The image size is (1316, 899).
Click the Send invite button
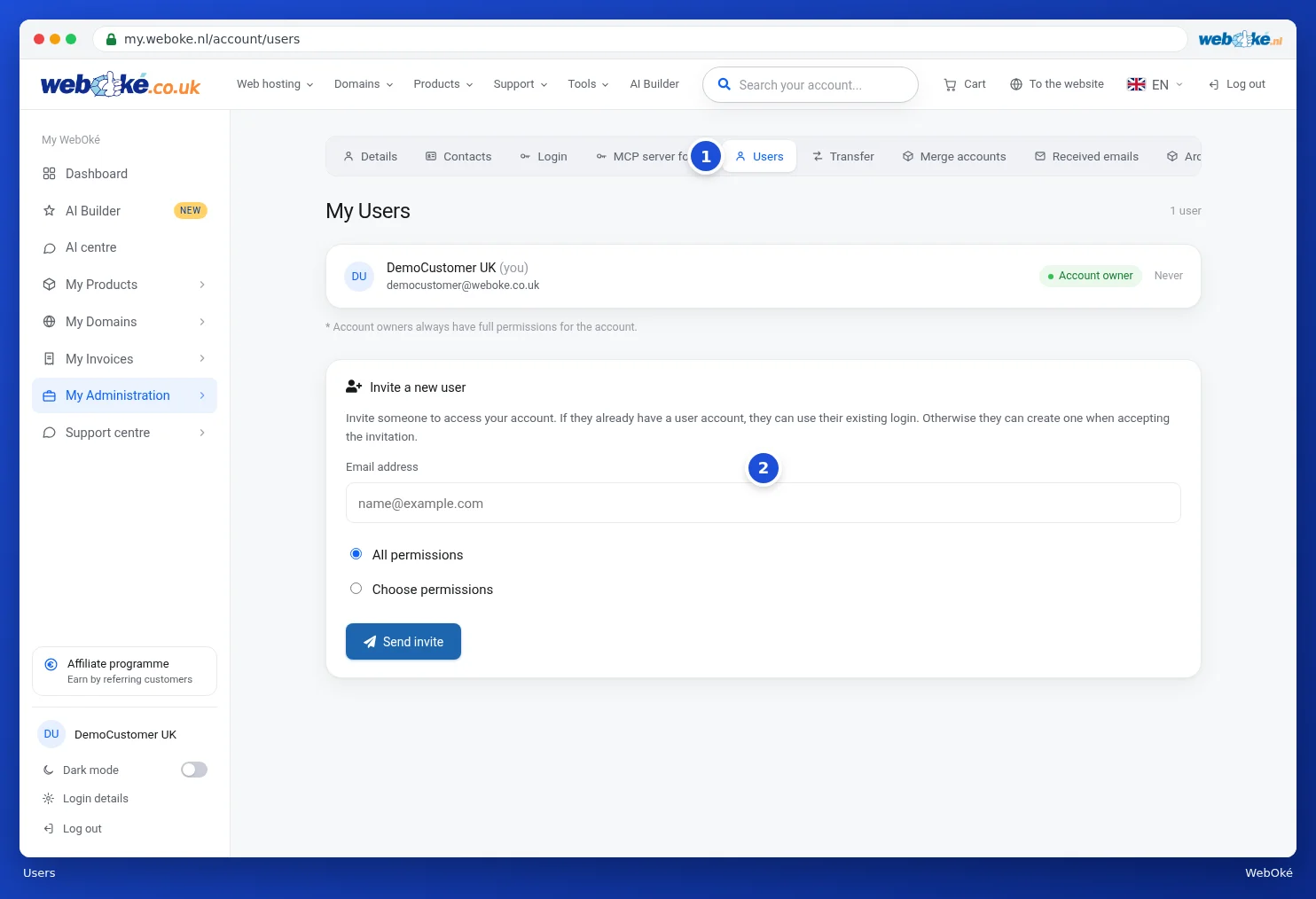coord(403,642)
